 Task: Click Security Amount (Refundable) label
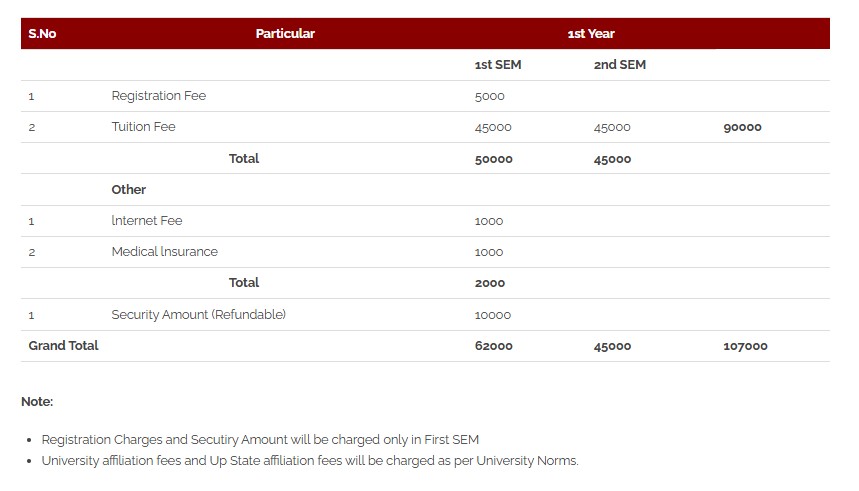198,315
